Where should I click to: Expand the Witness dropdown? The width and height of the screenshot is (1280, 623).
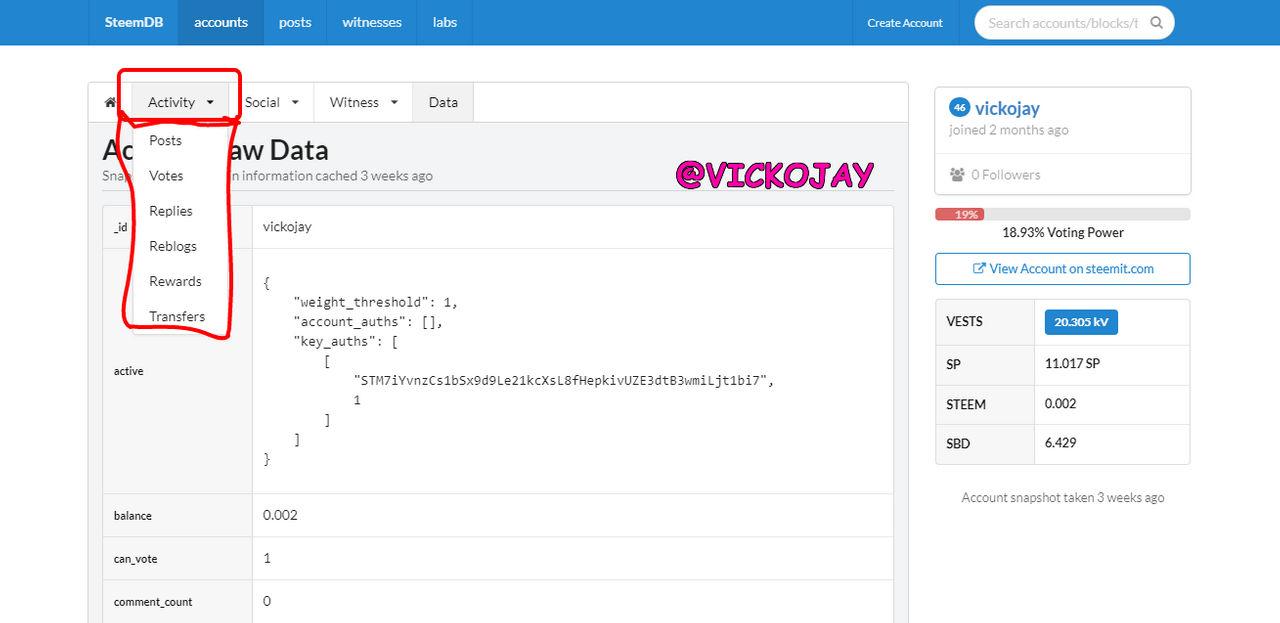tap(364, 102)
